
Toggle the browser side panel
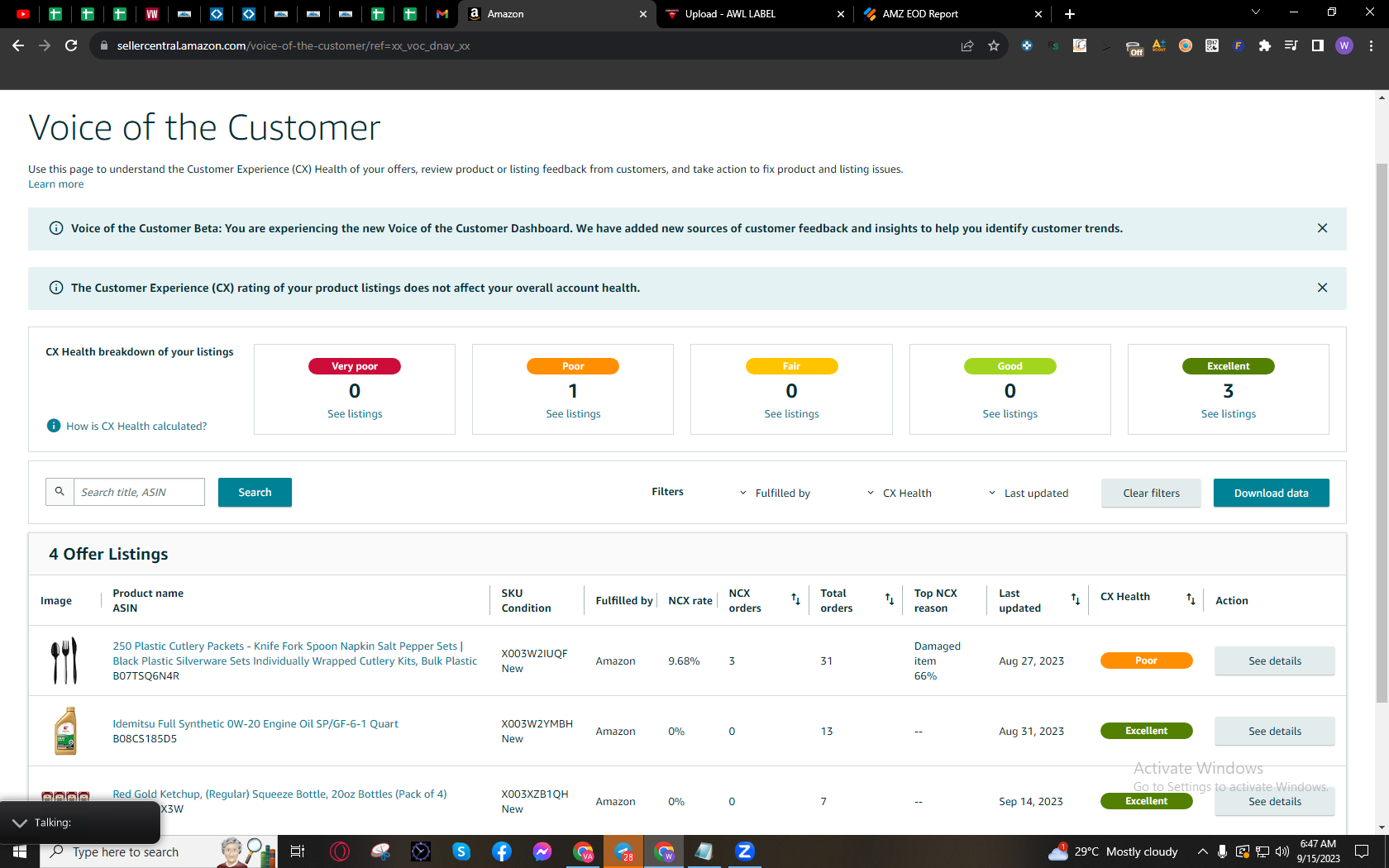coord(1318,45)
